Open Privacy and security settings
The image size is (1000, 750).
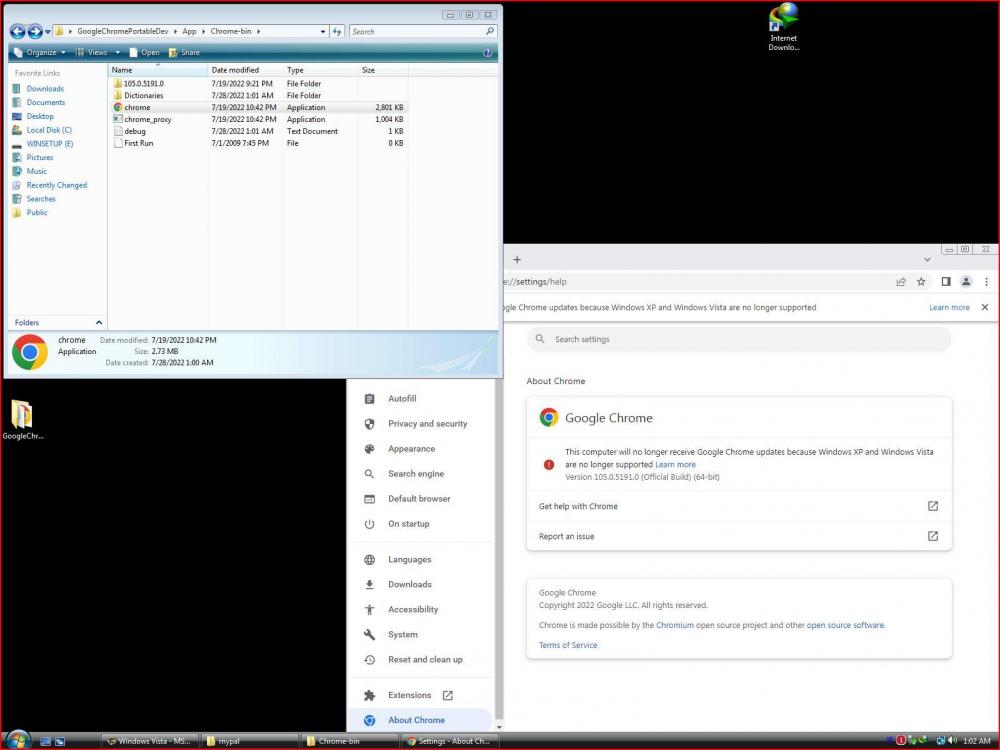coord(427,424)
